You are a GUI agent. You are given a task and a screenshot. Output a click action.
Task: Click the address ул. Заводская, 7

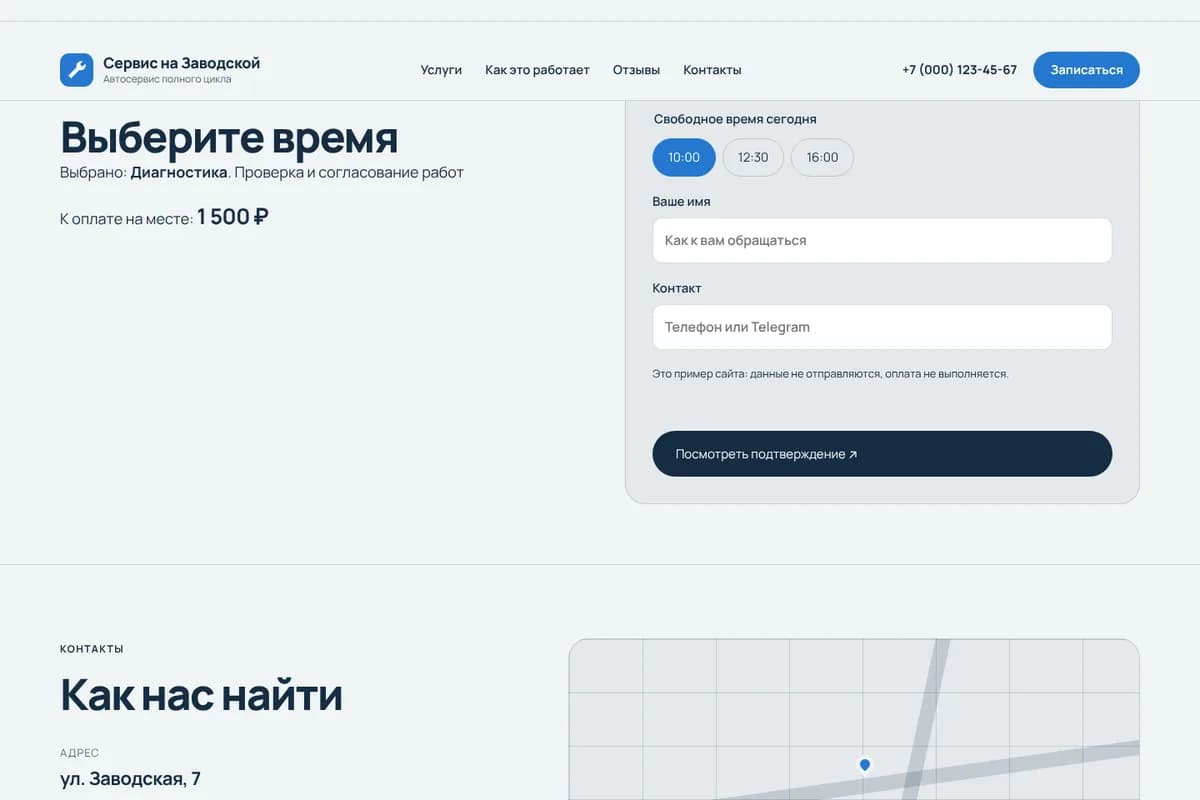pyautogui.click(x=130, y=778)
